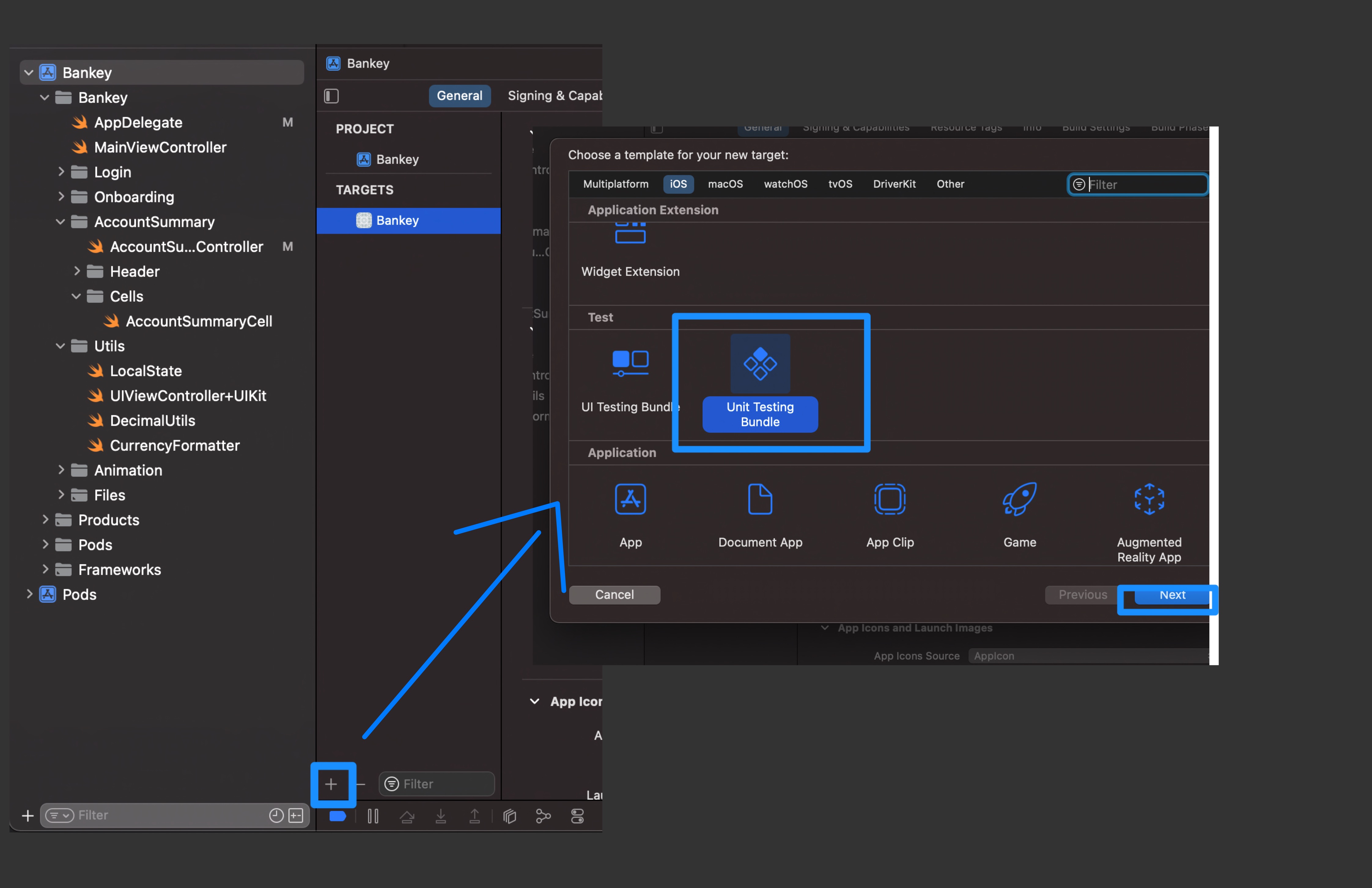Toggle source-control status filter icon
This screenshot has height=888, width=1372.
pyautogui.click(x=296, y=815)
